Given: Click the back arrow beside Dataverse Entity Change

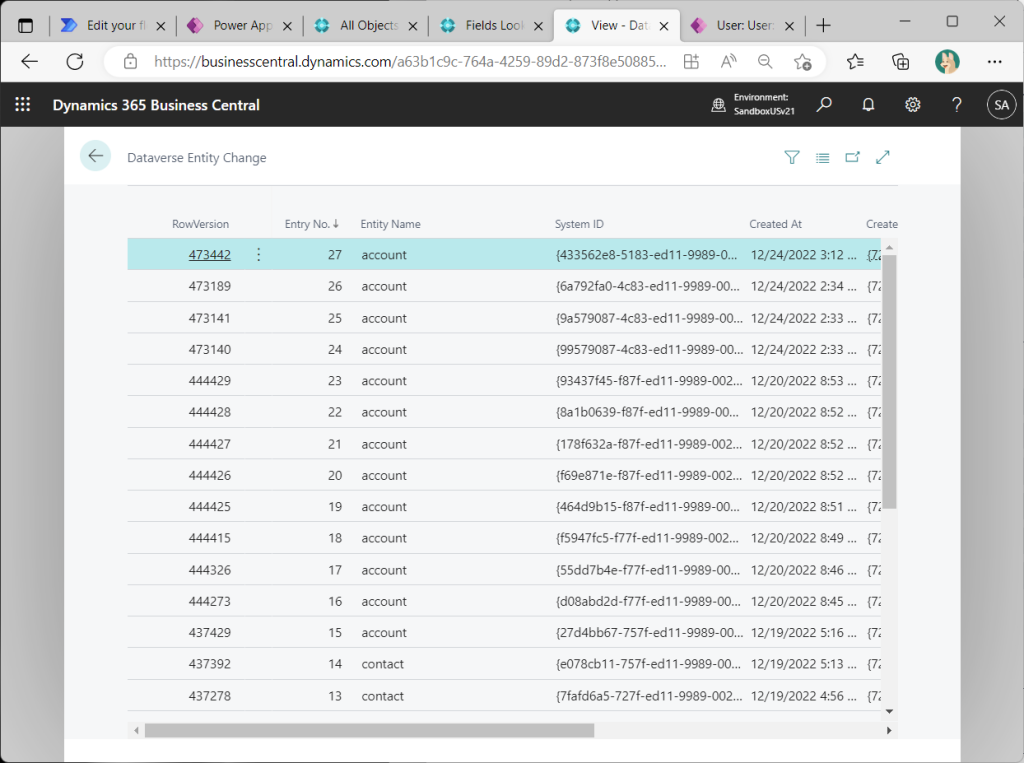Looking at the screenshot, I should [95, 156].
